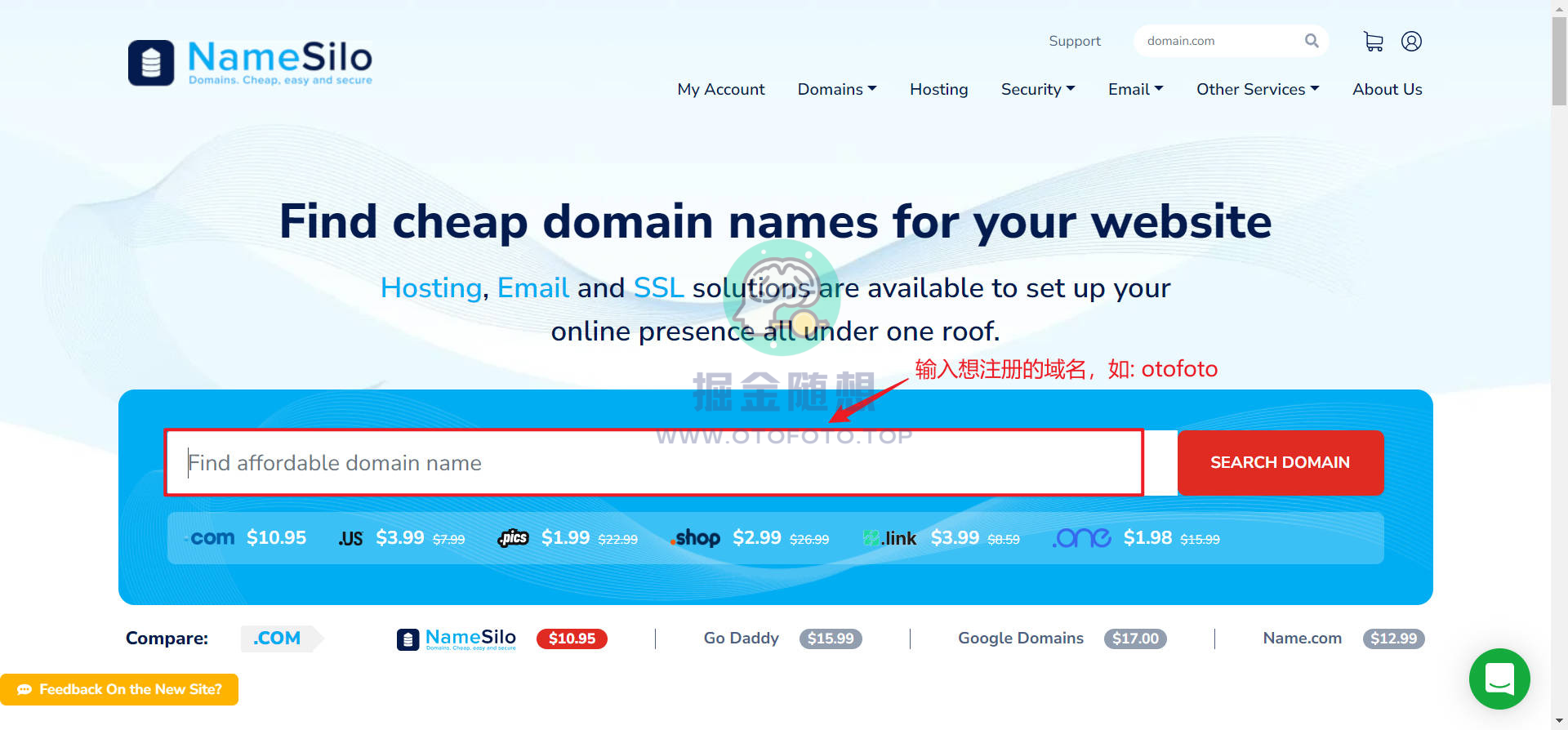Open the Support link
Viewport: 1568px width, 730px height.
[x=1075, y=41]
